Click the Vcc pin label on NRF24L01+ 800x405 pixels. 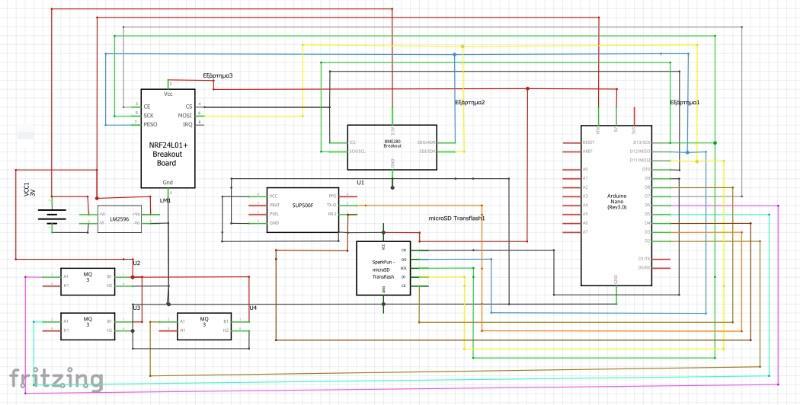(168, 94)
